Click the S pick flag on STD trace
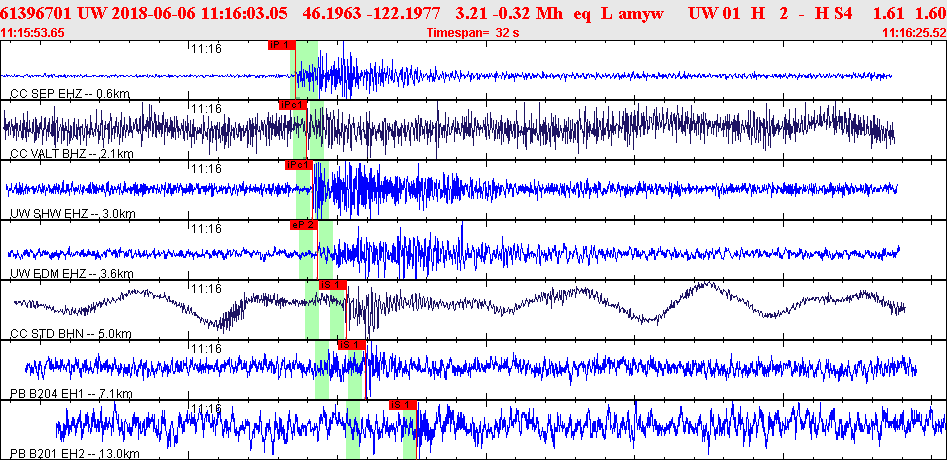947x460 pixels. click(x=332, y=285)
